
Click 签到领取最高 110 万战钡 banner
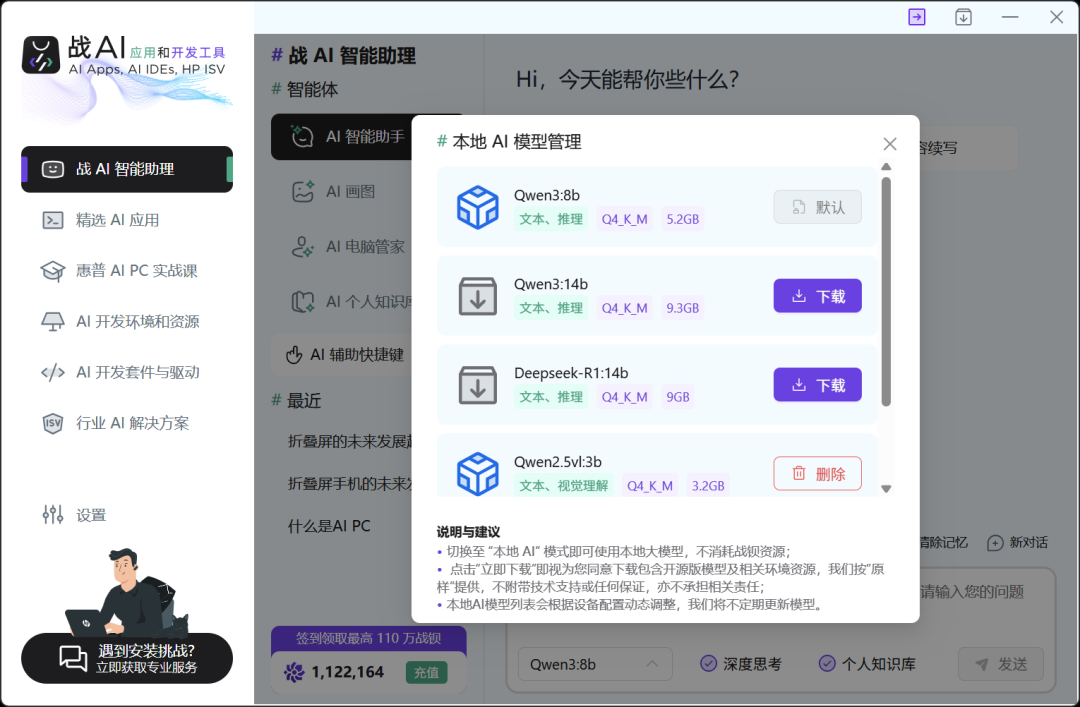368,639
